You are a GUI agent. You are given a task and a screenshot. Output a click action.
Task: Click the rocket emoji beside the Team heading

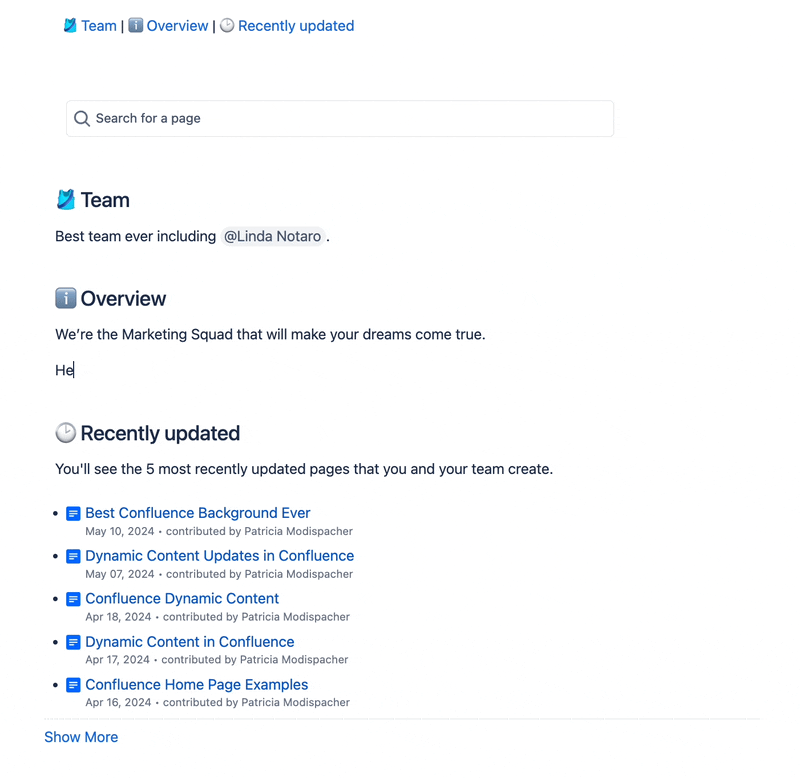[64, 199]
